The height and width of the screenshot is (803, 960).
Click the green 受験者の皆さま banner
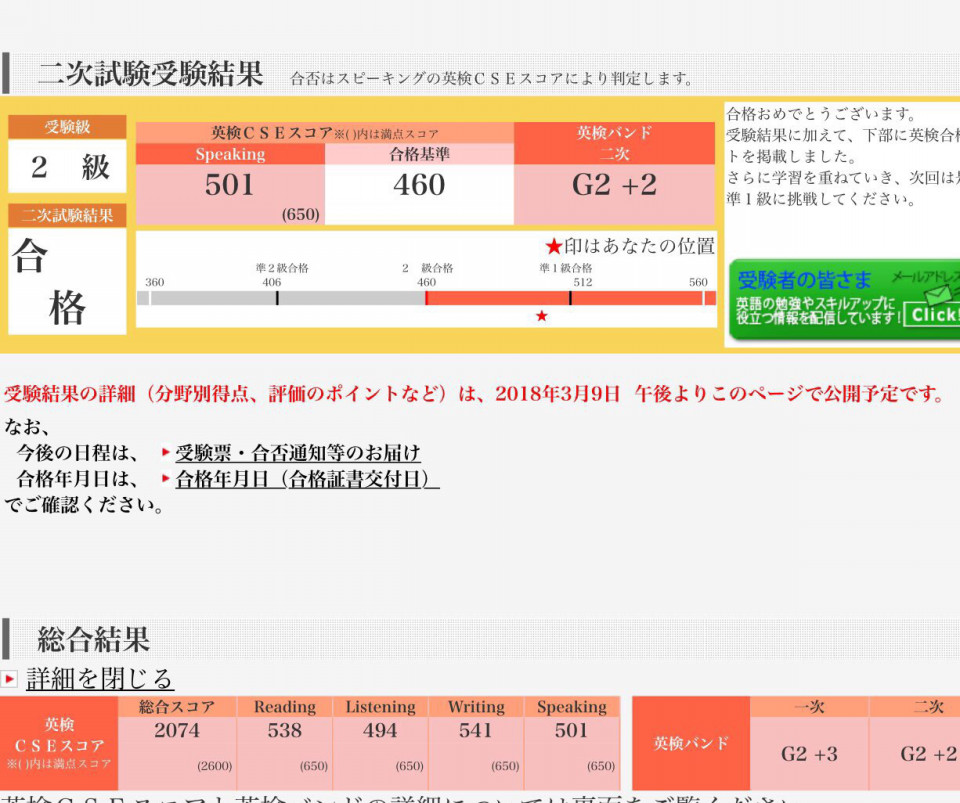click(844, 300)
